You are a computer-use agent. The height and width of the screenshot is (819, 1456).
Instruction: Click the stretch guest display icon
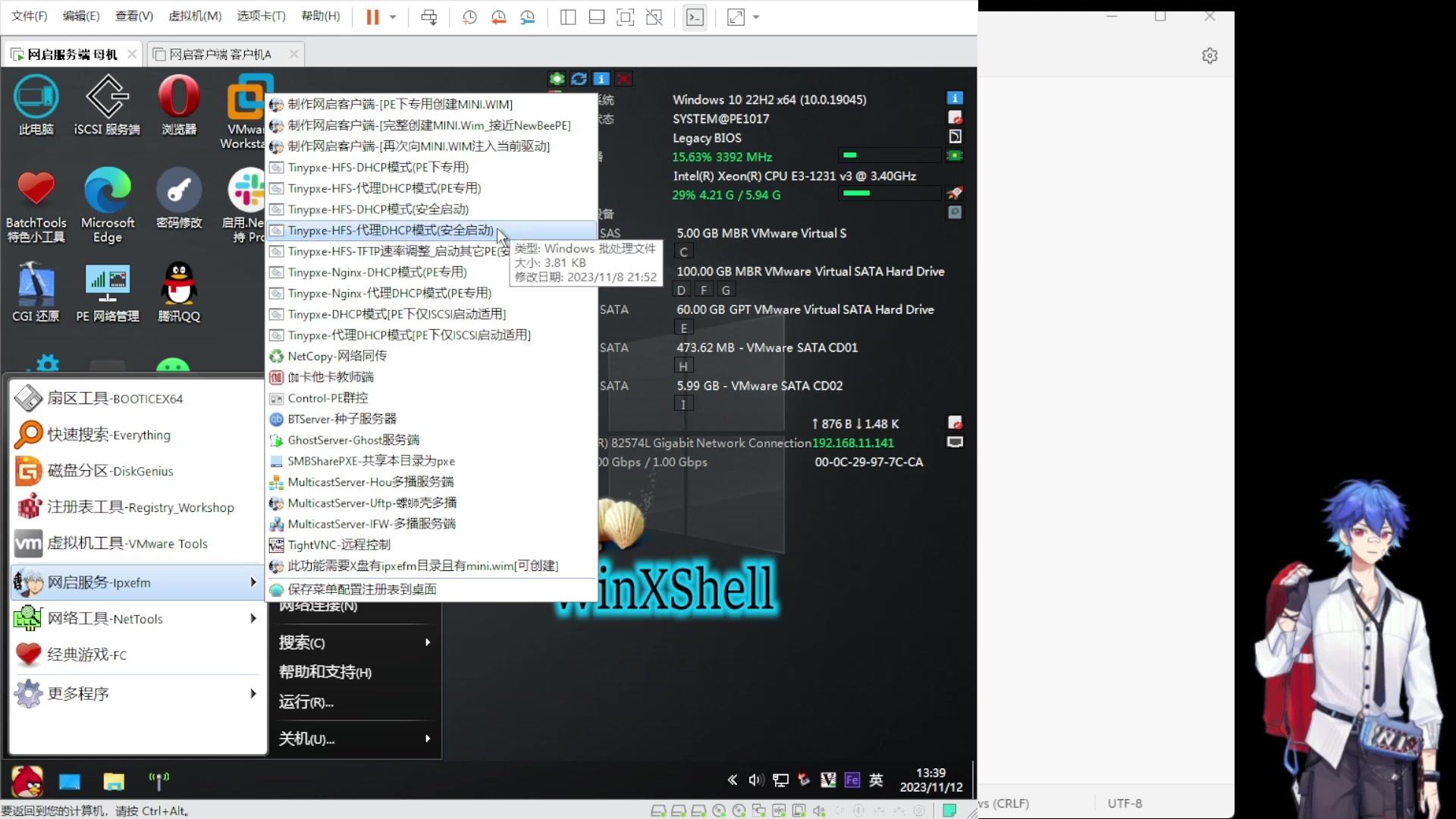(736, 17)
